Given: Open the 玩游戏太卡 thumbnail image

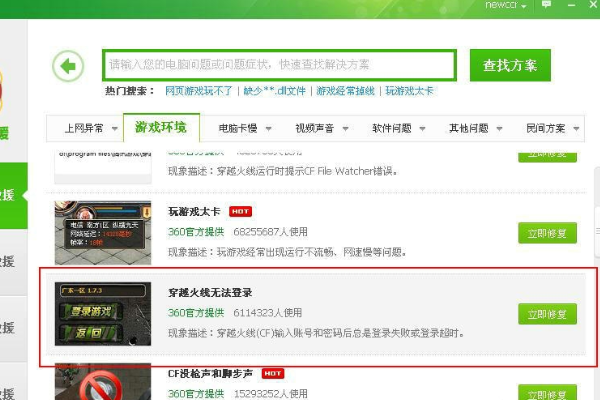Looking at the screenshot, I should point(103,233).
